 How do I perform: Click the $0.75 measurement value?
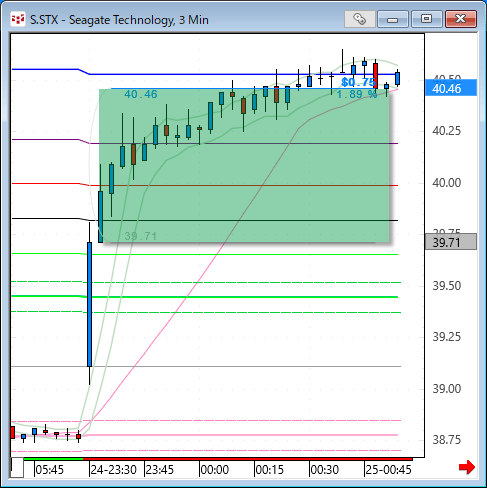pyautogui.click(x=358, y=82)
